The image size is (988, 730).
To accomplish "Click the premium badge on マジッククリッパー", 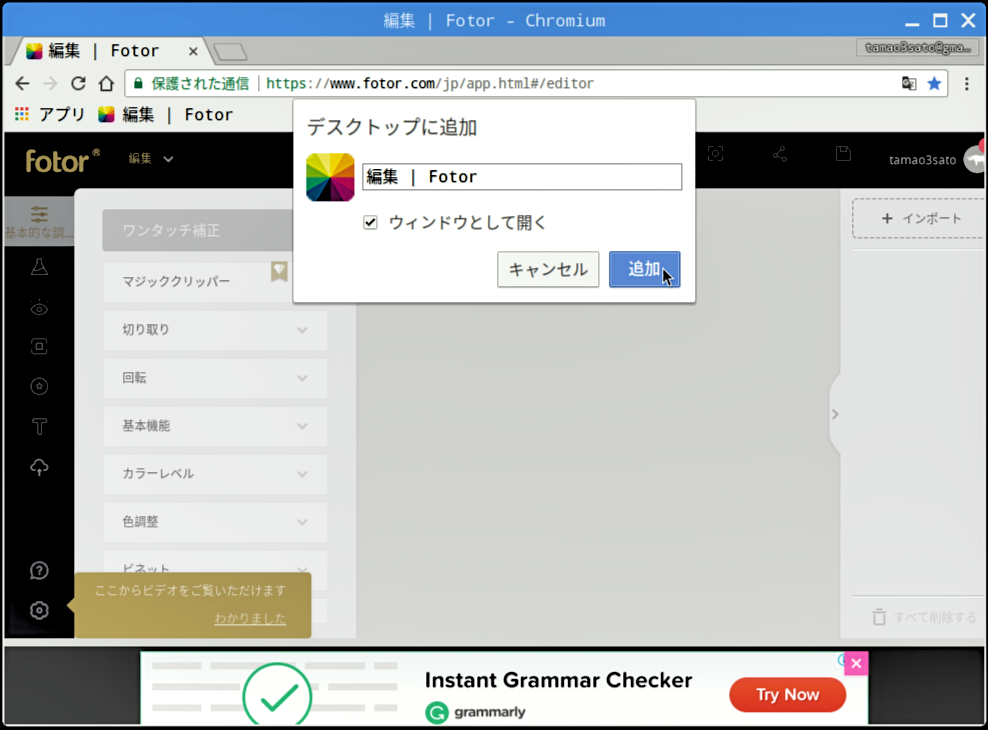I will pos(279,271).
